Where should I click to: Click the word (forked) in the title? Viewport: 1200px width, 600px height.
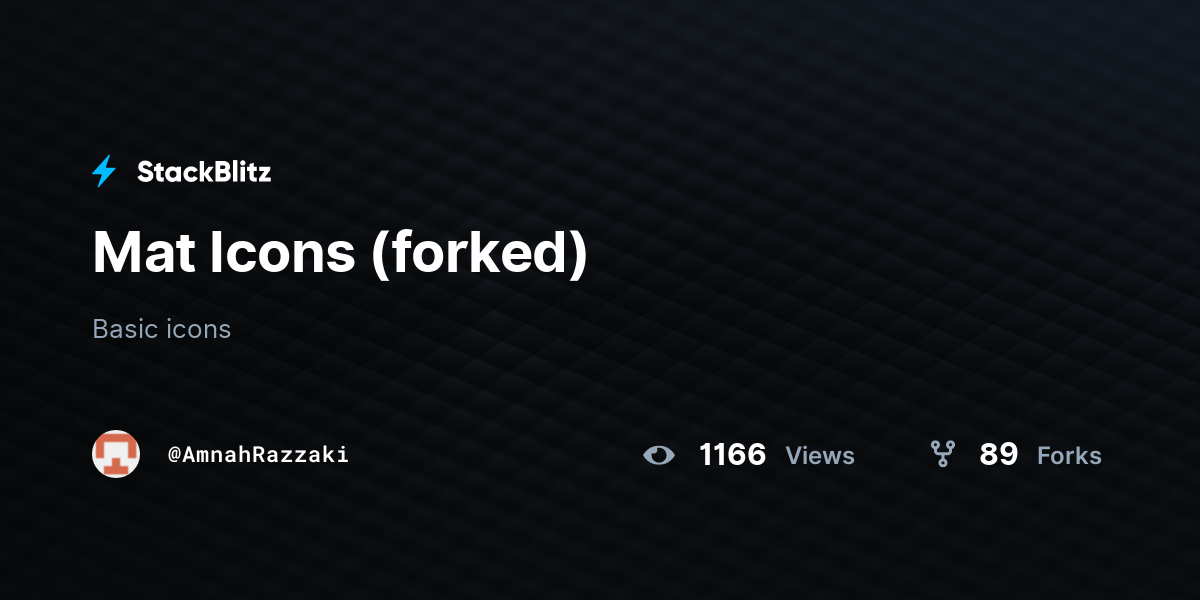point(480,254)
